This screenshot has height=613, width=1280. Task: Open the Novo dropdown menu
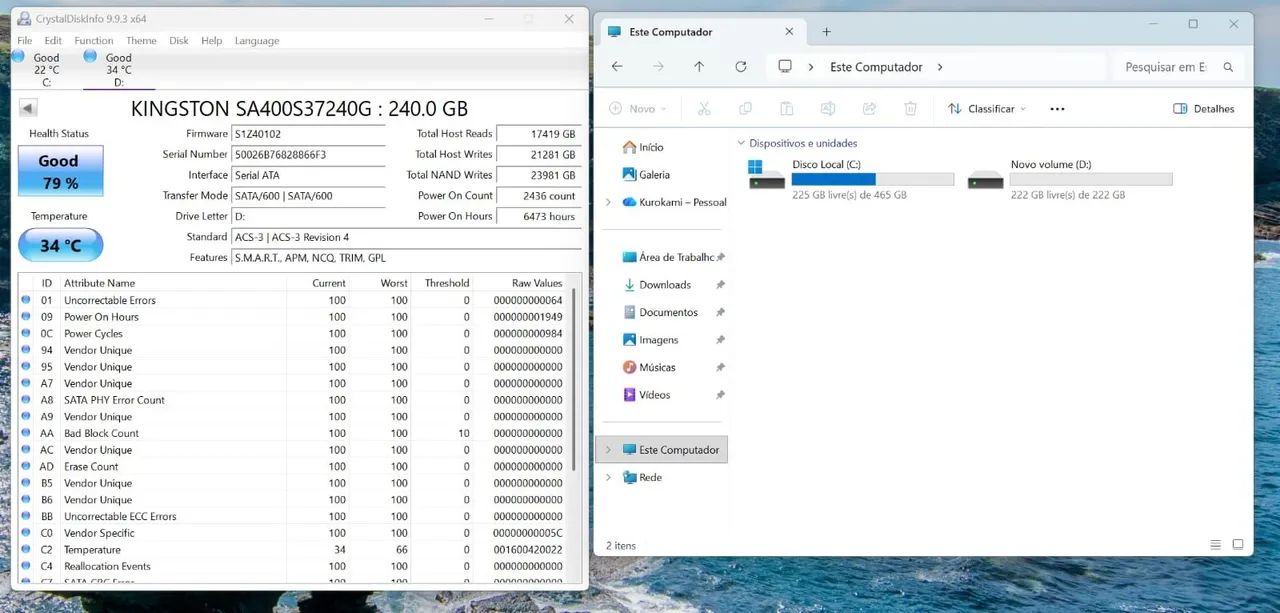coord(637,108)
